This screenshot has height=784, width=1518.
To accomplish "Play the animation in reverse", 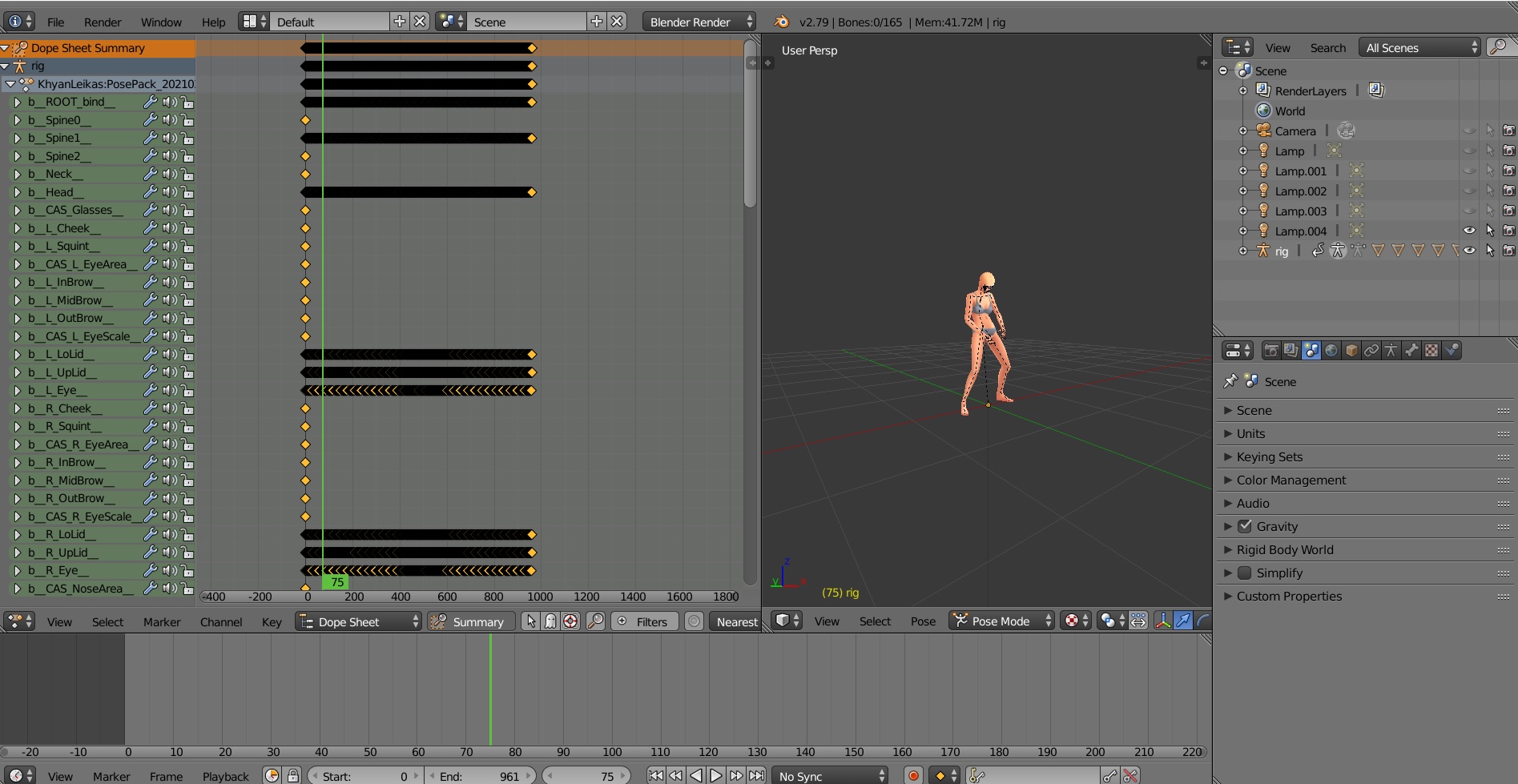I will click(x=696, y=775).
